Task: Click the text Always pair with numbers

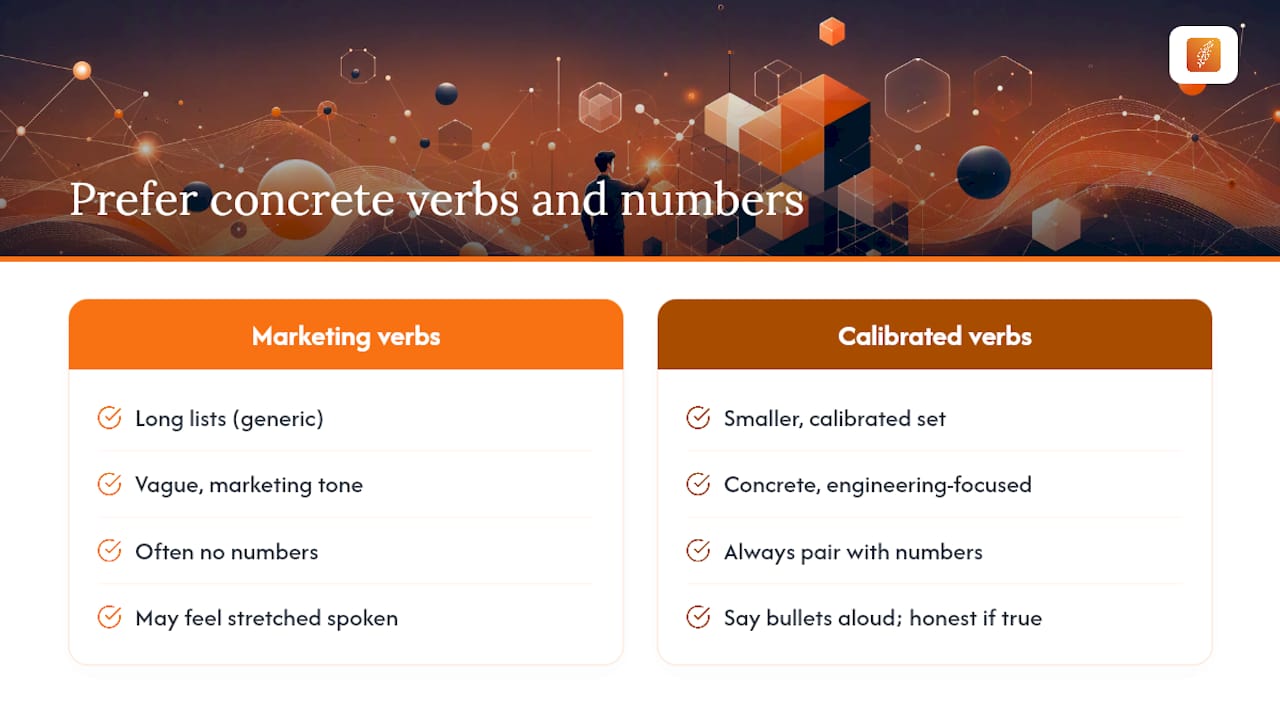Action: point(853,552)
